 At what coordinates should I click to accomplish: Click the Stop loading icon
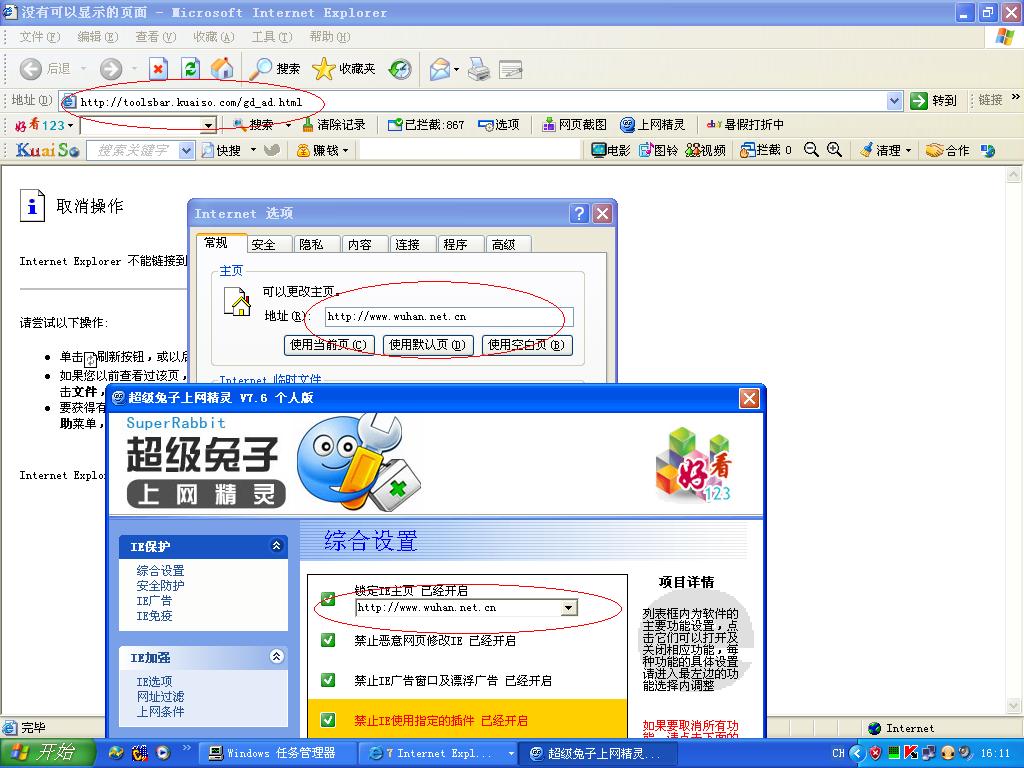[x=158, y=69]
